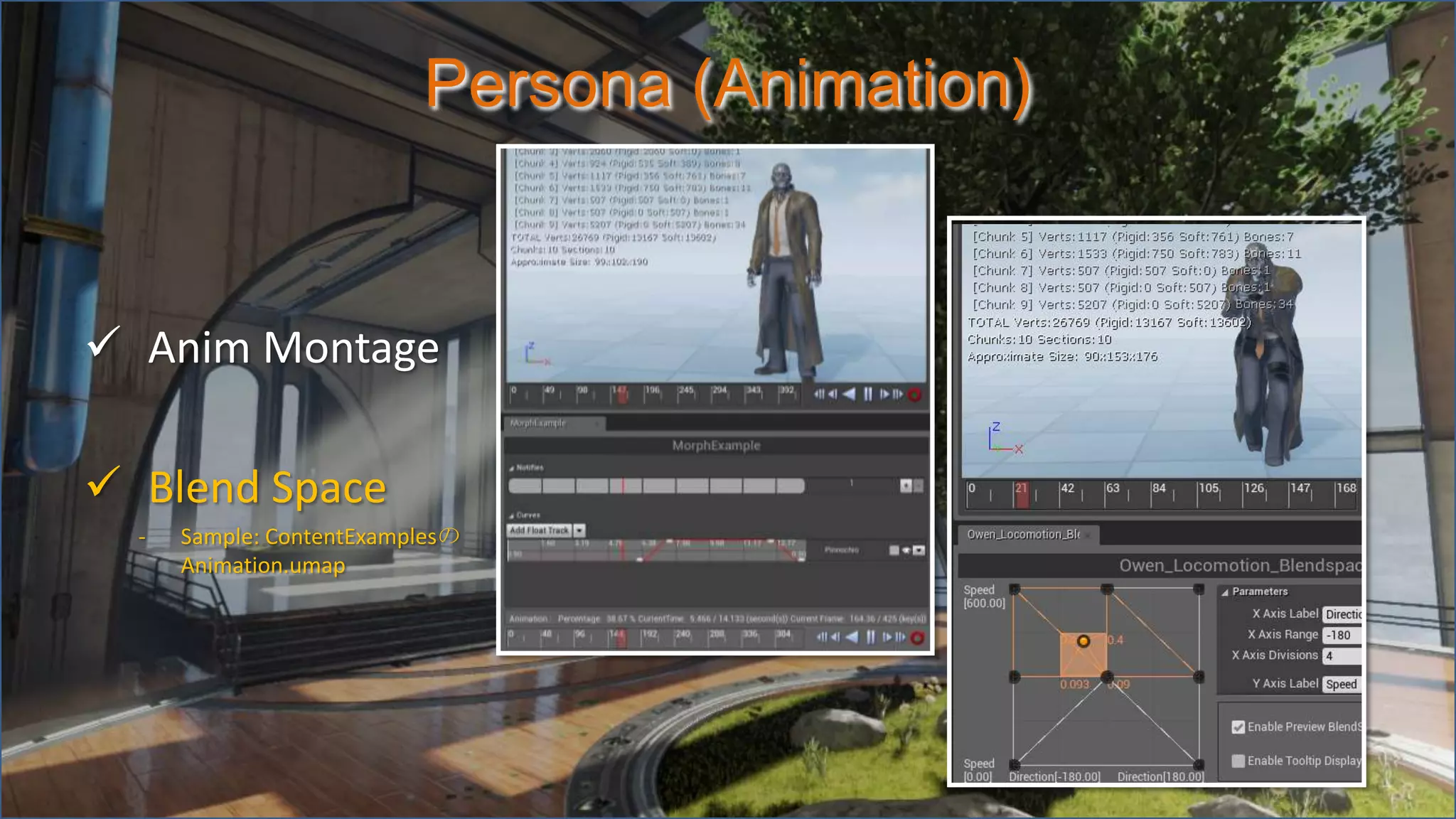Click the 'Anim Montage' bullet text
The width and height of the screenshot is (1456, 819).
tap(294, 348)
